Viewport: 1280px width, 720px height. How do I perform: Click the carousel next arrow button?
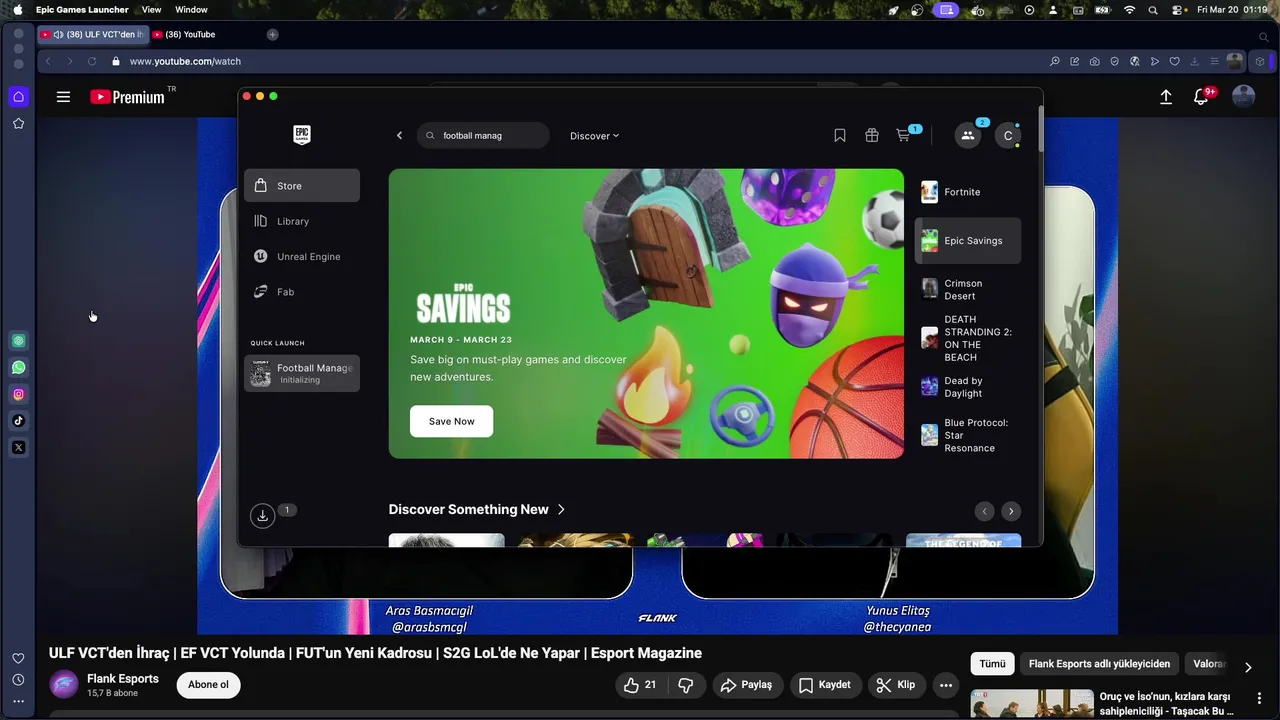point(1011,511)
